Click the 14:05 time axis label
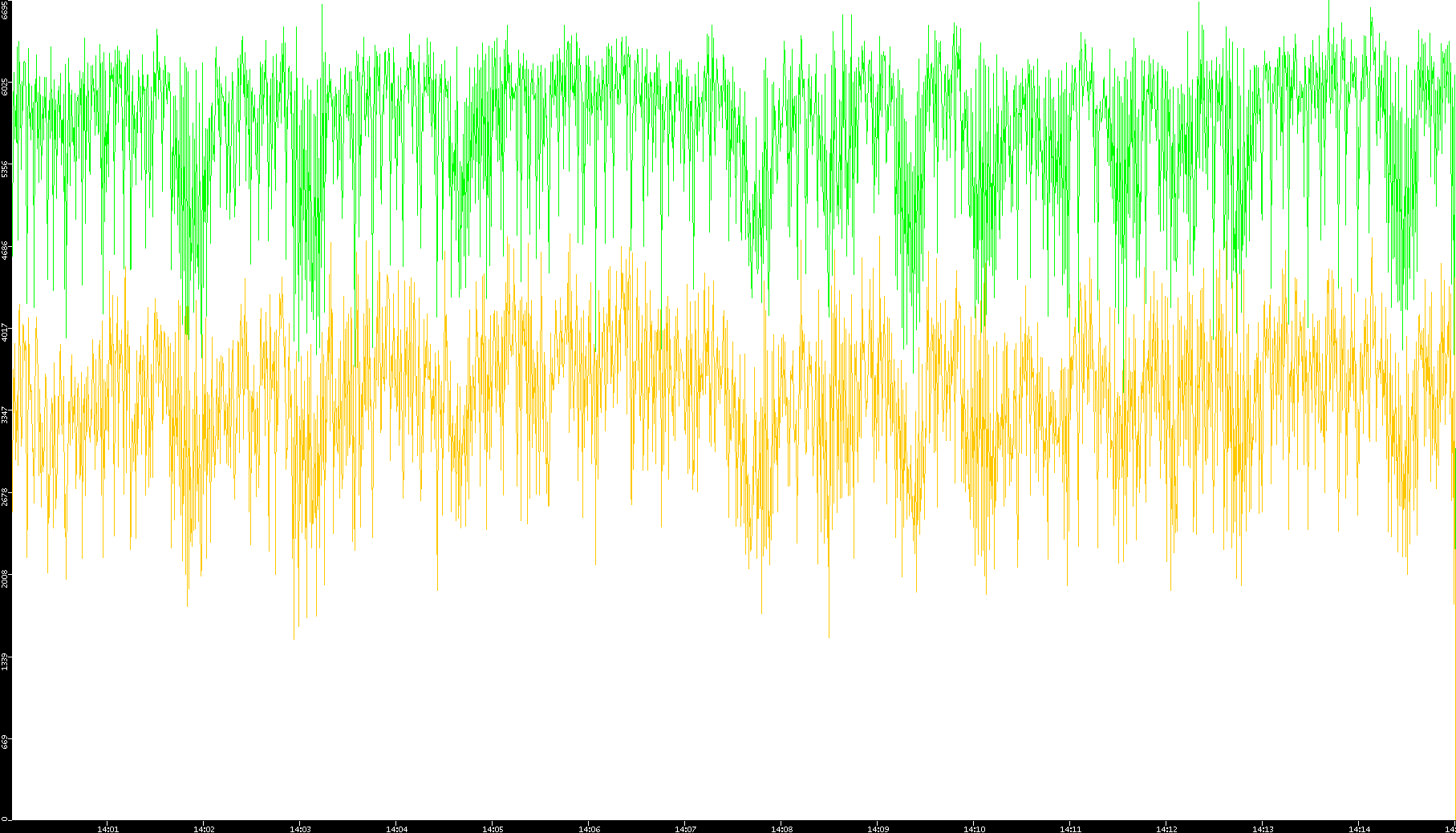 [493, 829]
